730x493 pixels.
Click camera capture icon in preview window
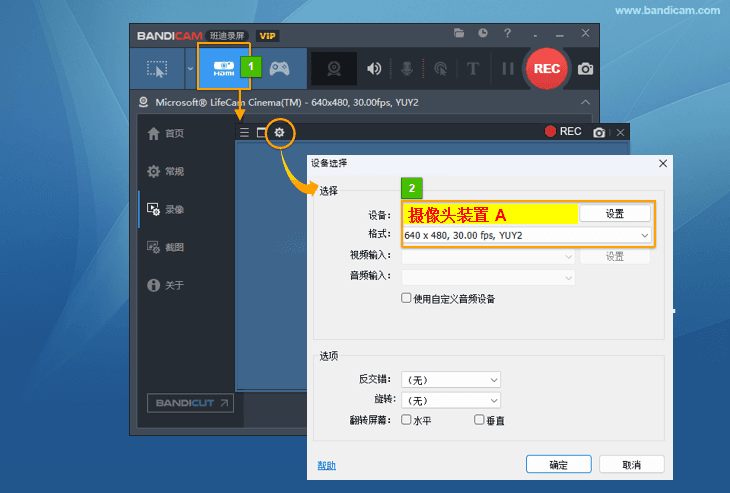pos(599,133)
